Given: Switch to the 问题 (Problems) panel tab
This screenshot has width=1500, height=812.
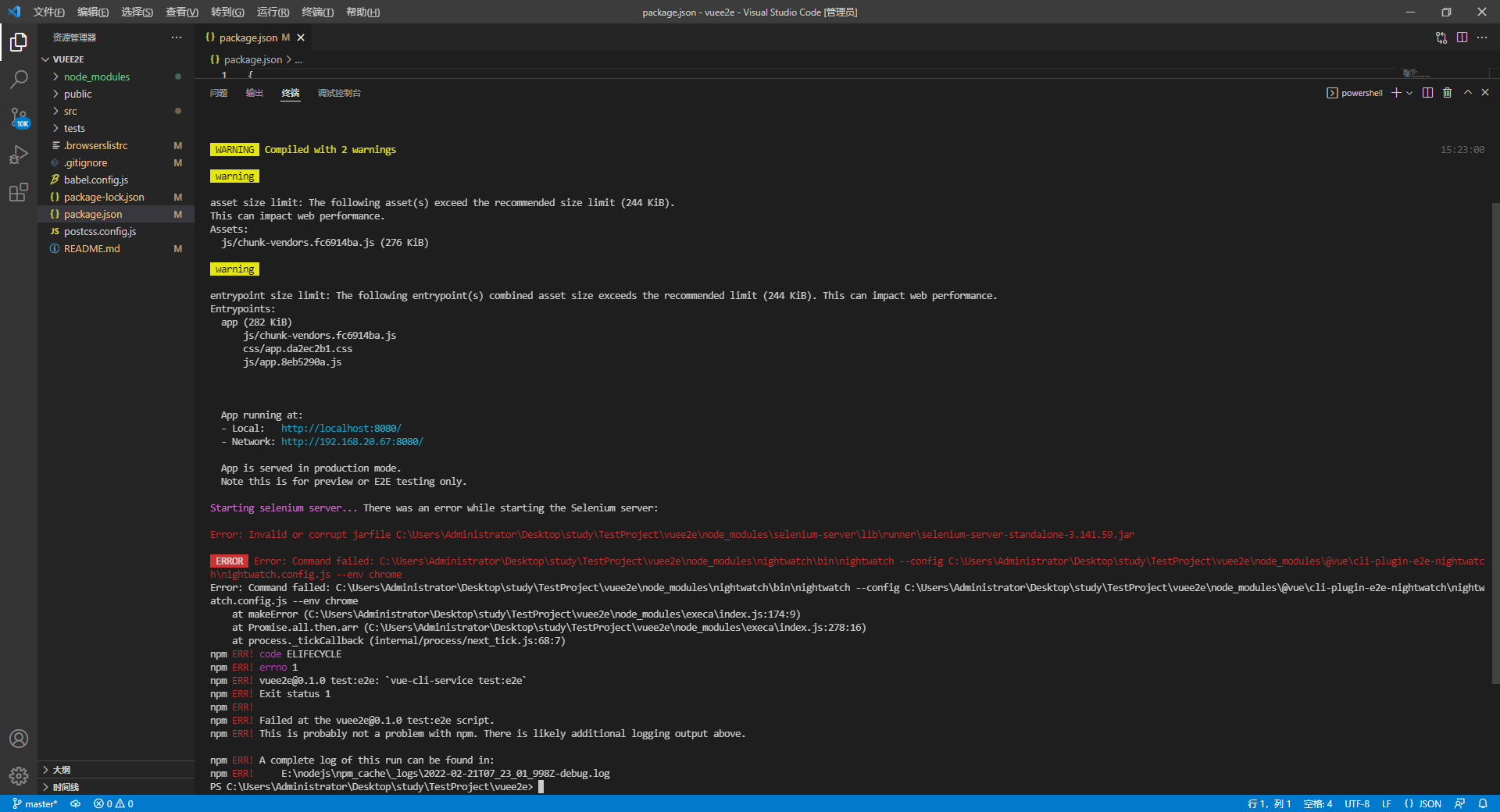Looking at the screenshot, I should 219,93.
